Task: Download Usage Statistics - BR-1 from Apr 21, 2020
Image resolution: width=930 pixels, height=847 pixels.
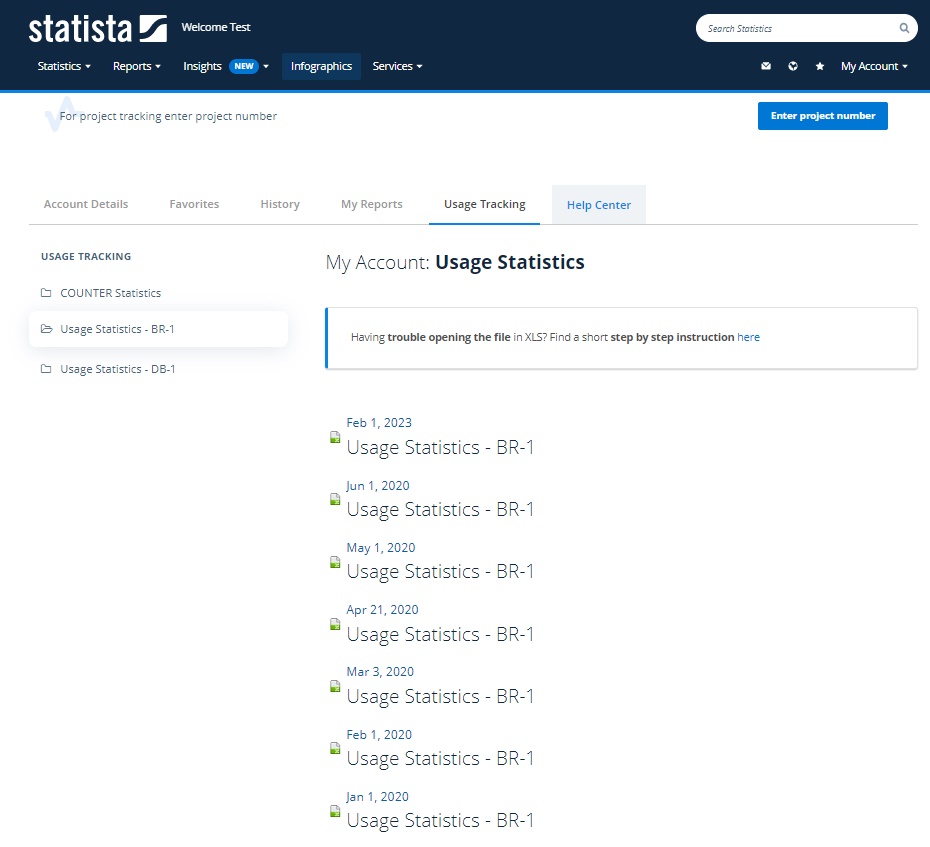Action: [440, 634]
